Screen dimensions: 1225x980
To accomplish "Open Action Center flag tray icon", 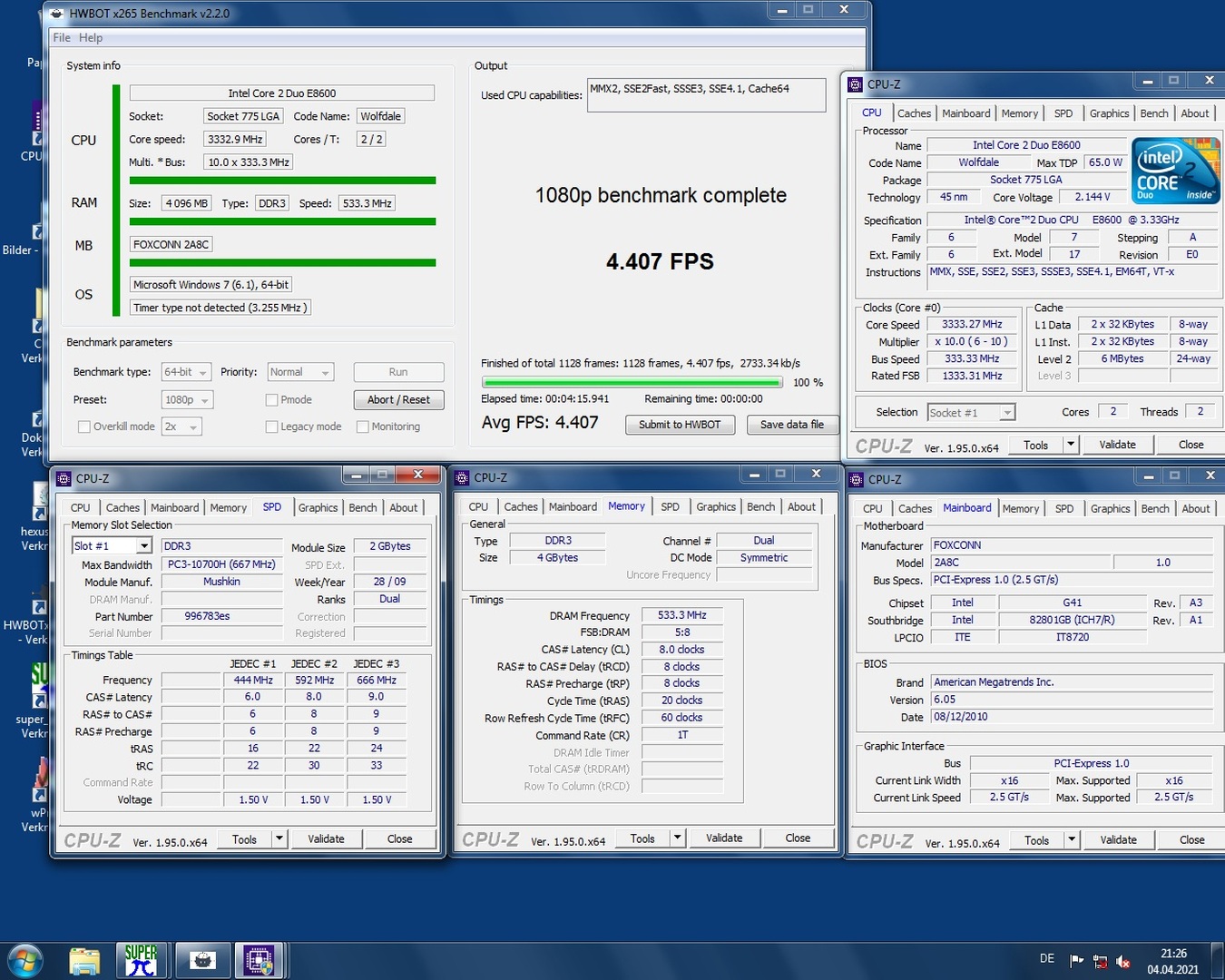I will [x=1077, y=961].
